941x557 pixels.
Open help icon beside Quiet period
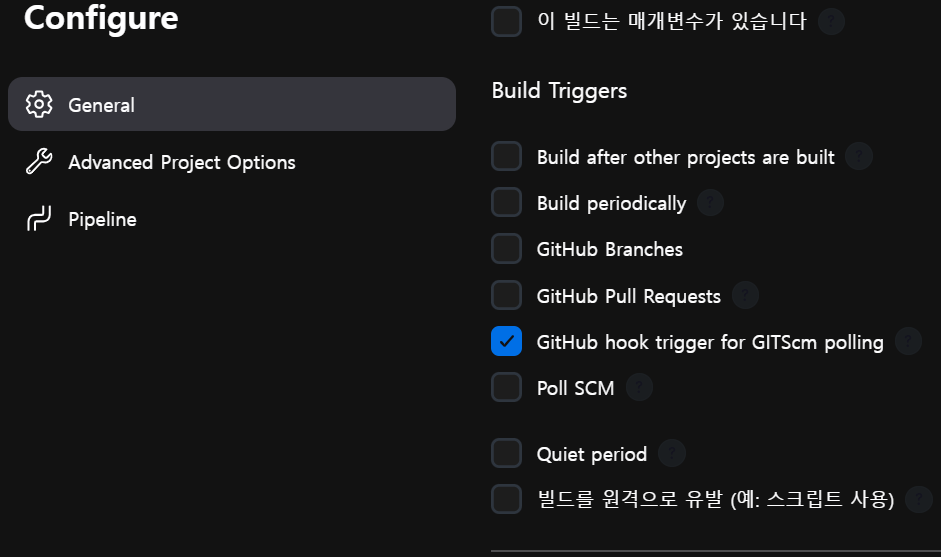click(x=672, y=454)
